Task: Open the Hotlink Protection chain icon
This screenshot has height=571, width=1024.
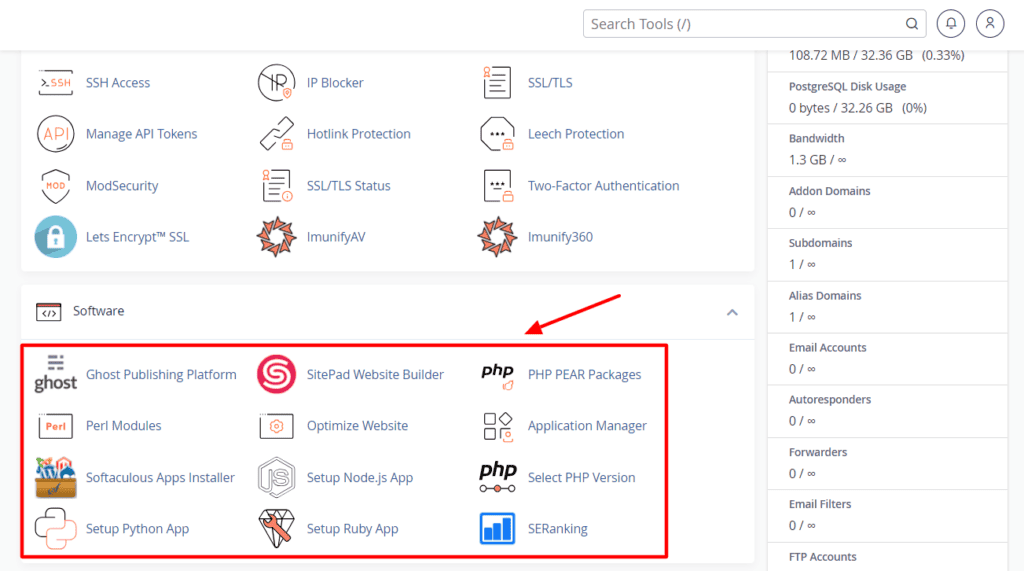Action: tap(276, 134)
